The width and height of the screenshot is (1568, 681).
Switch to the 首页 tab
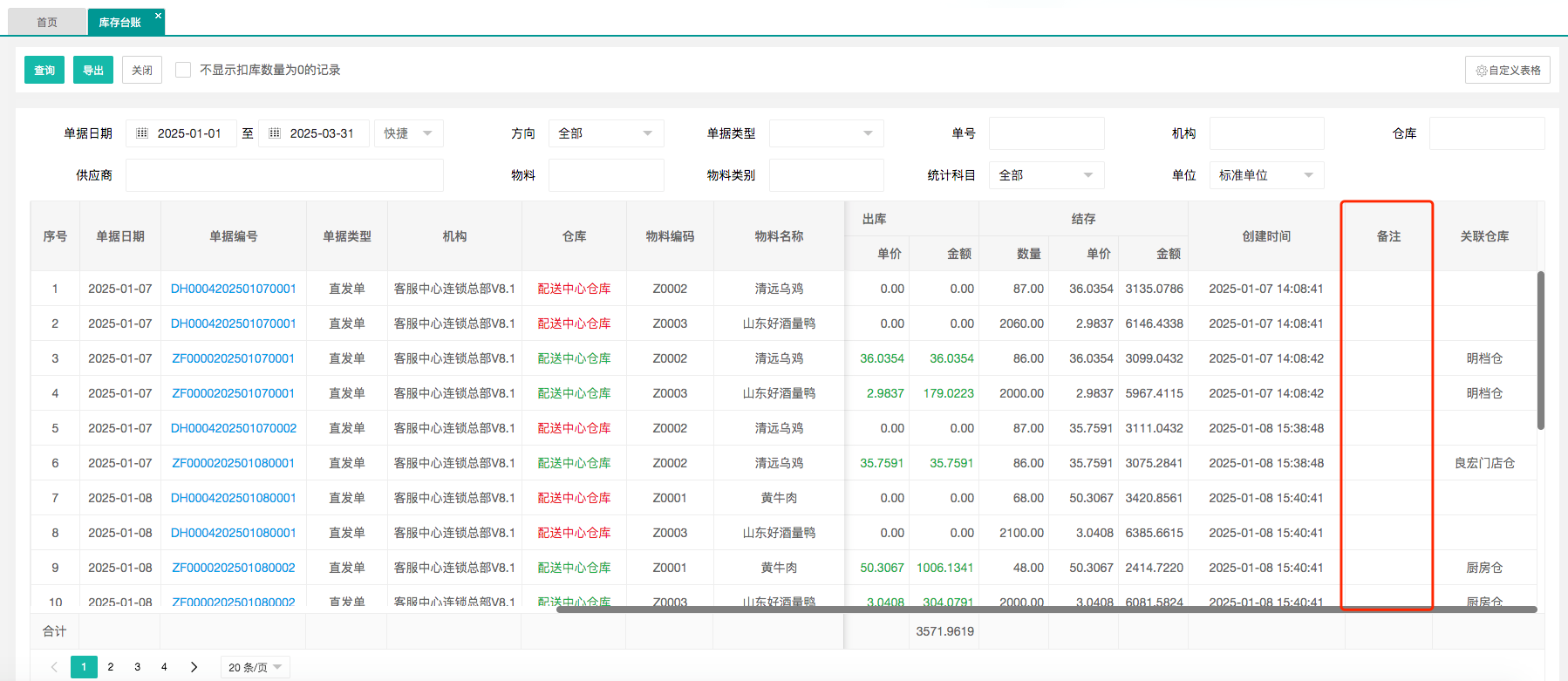tap(47, 22)
